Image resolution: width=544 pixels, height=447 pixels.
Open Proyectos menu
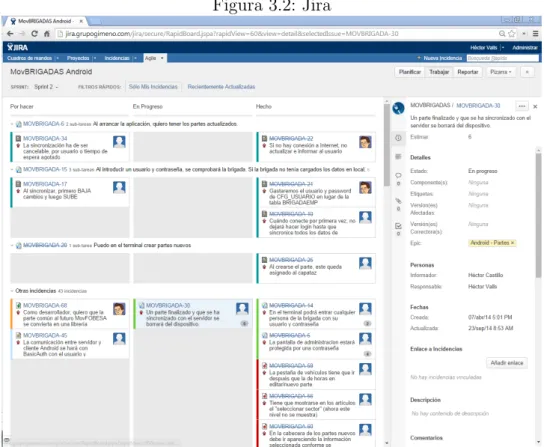pyautogui.click(x=78, y=58)
